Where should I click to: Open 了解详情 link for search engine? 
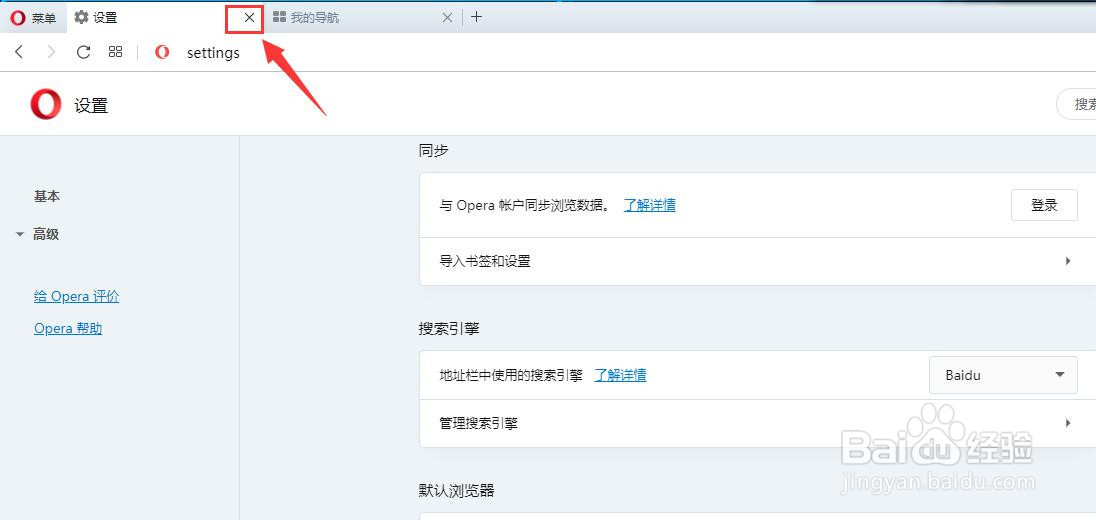(620, 375)
